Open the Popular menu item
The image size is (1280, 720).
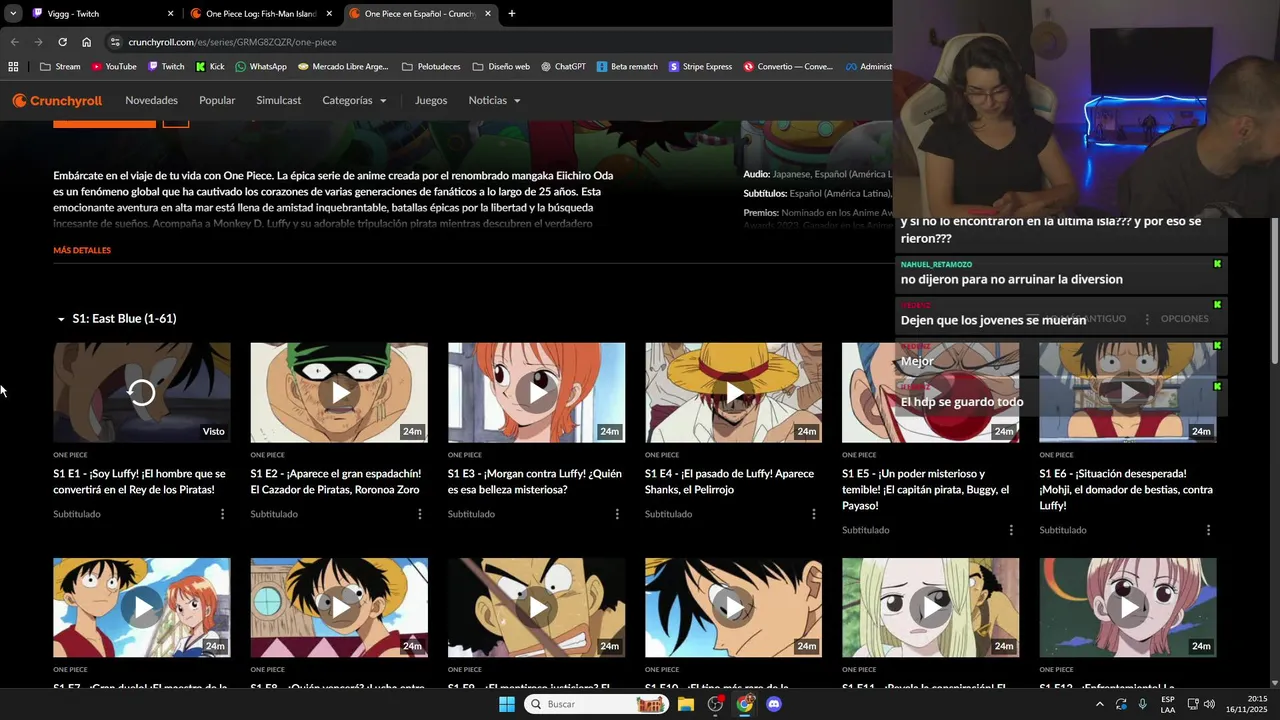point(217,100)
